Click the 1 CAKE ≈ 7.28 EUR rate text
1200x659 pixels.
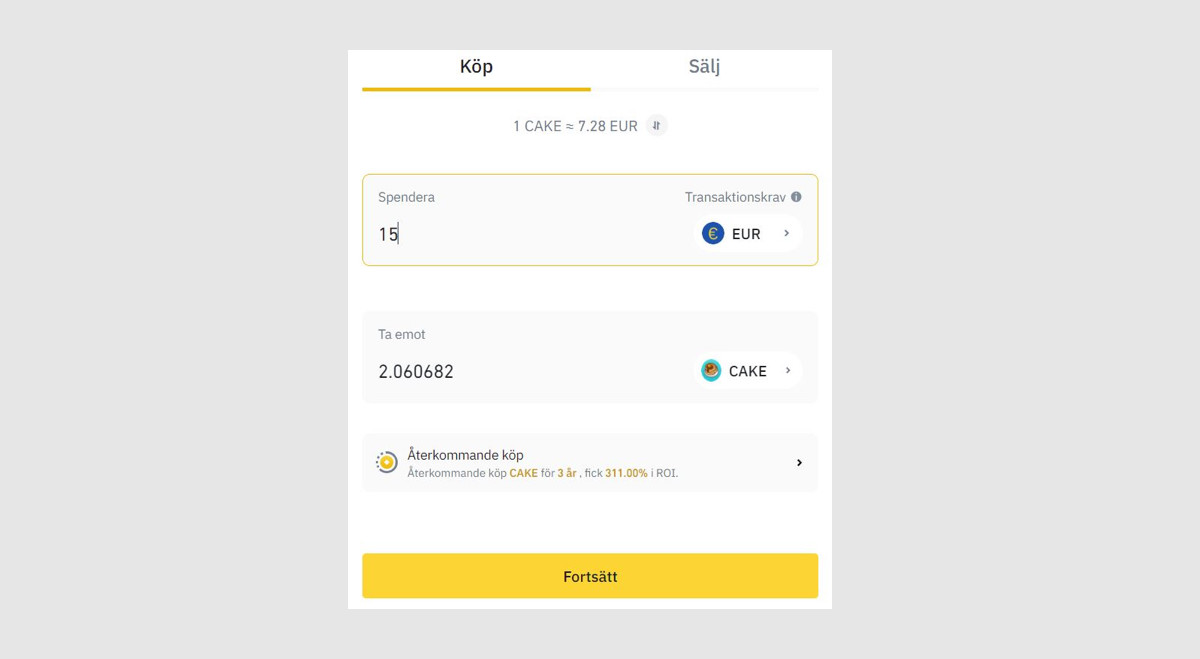(575, 126)
